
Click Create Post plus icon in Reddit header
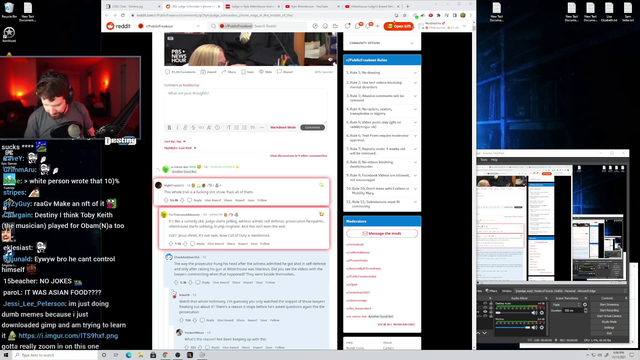(x=378, y=26)
